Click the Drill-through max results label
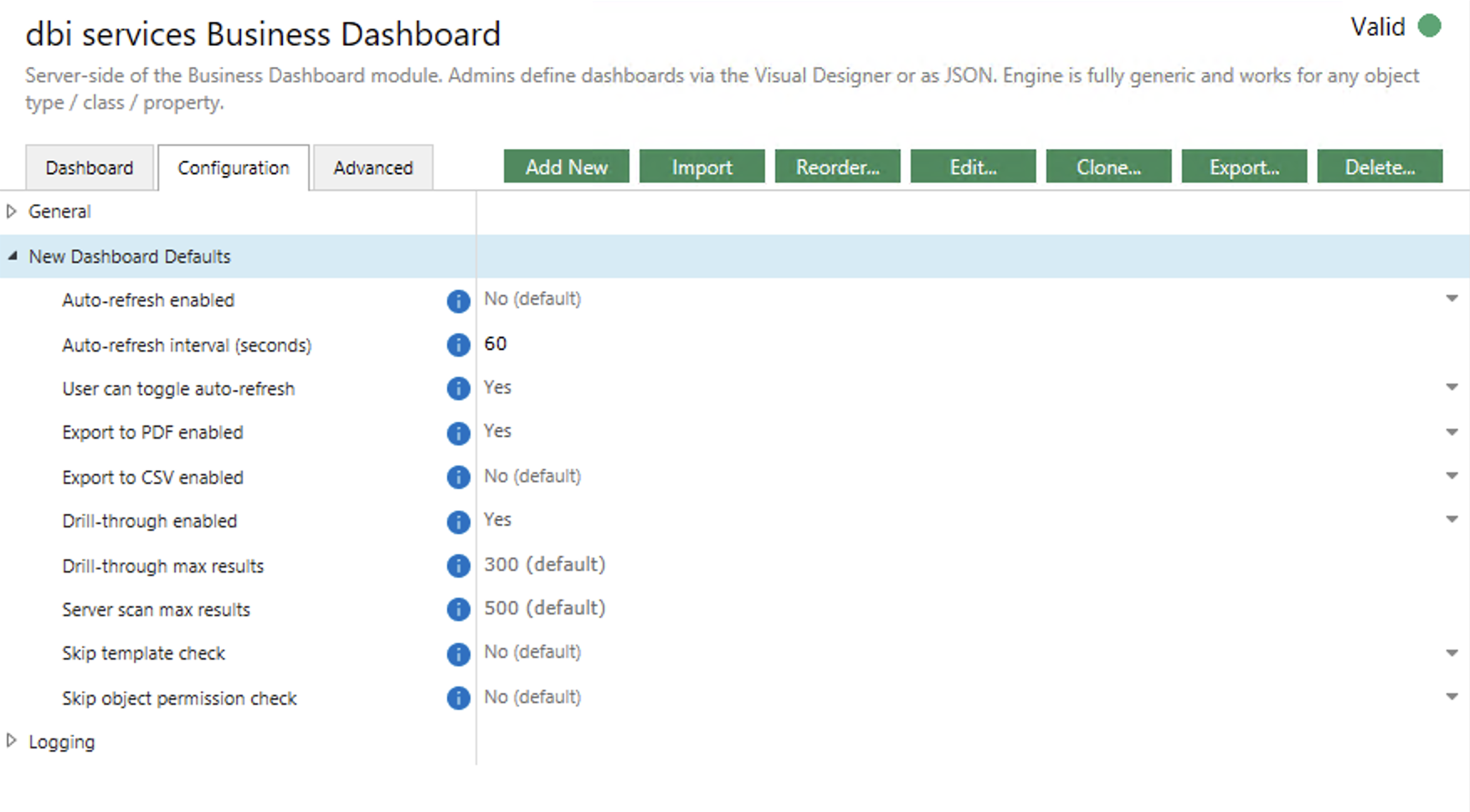This screenshot has width=1470, height=812. [162, 567]
